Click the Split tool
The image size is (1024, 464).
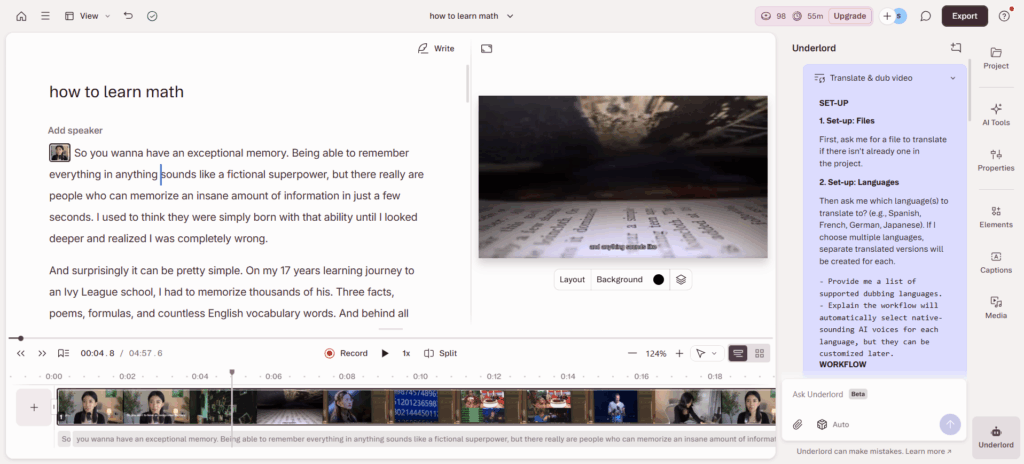(440, 354)
